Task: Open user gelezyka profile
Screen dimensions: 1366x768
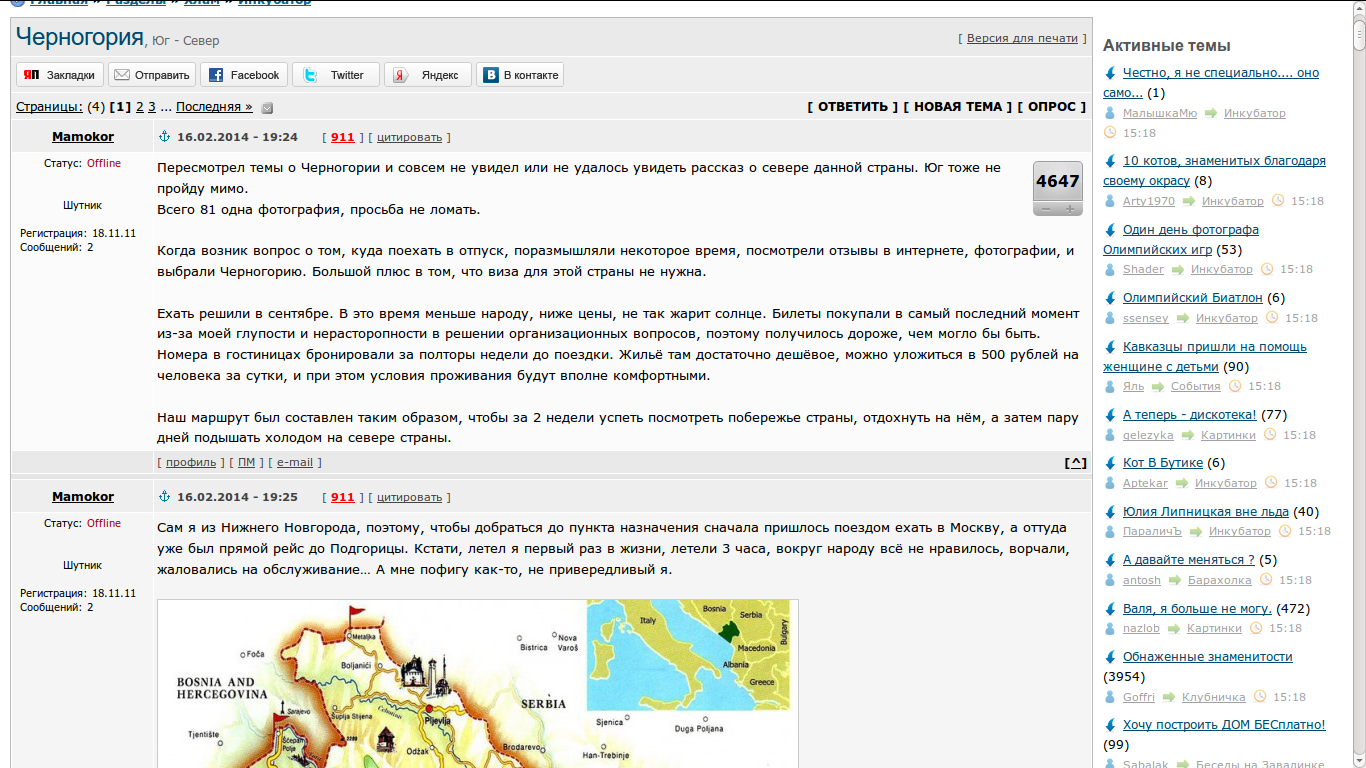Action: pos(1148,435)
